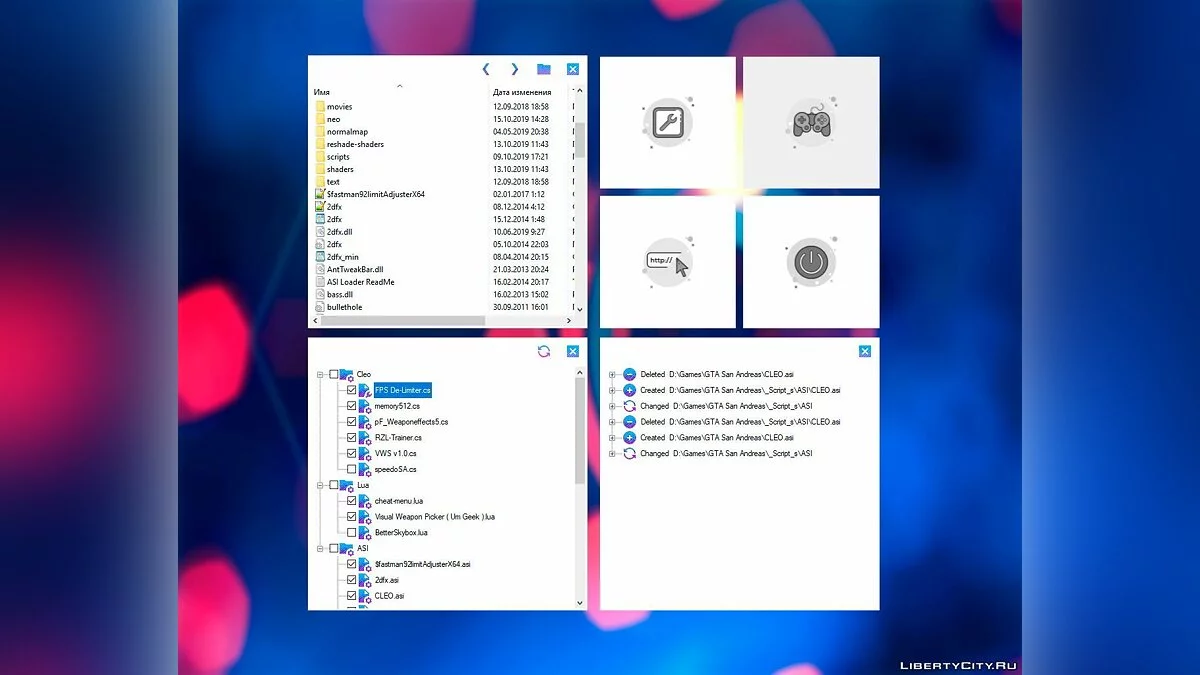Collapse the Cleo tree node
This screenshot has height=675, width=1200.
[x=321, y=374]
